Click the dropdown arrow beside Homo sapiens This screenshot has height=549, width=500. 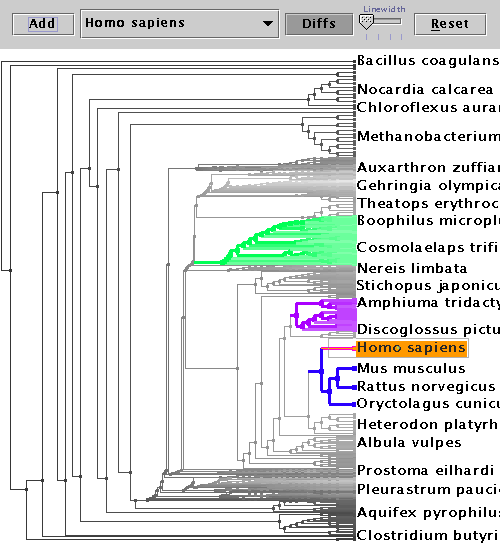click(268, 24)
